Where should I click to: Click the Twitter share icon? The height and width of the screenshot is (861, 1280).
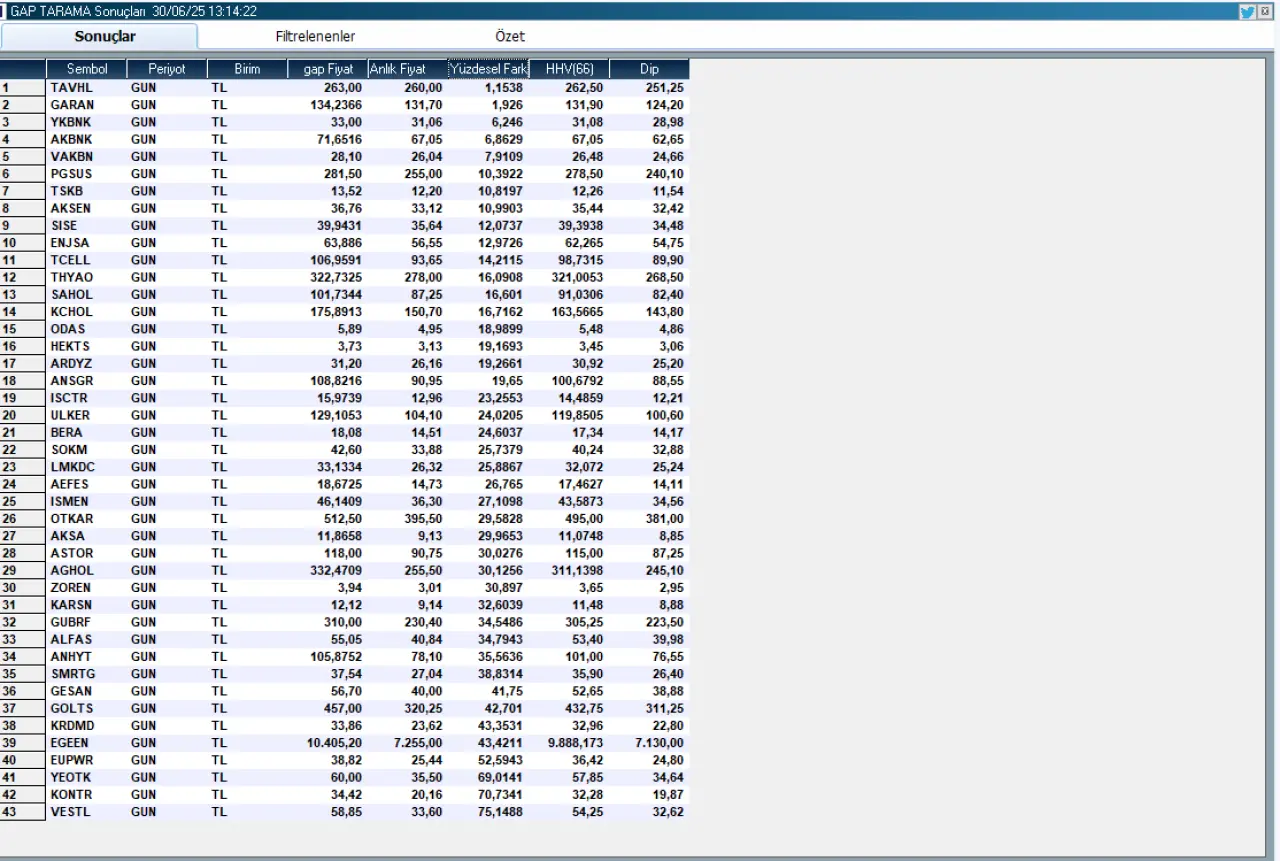(1247, 12)
